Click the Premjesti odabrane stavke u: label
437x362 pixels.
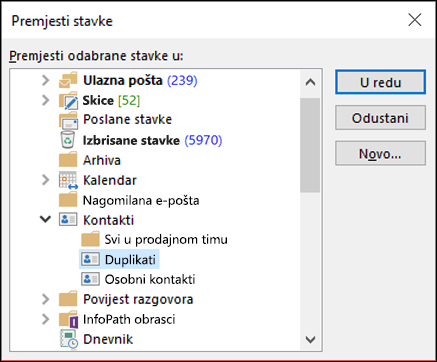pos(96,56)
